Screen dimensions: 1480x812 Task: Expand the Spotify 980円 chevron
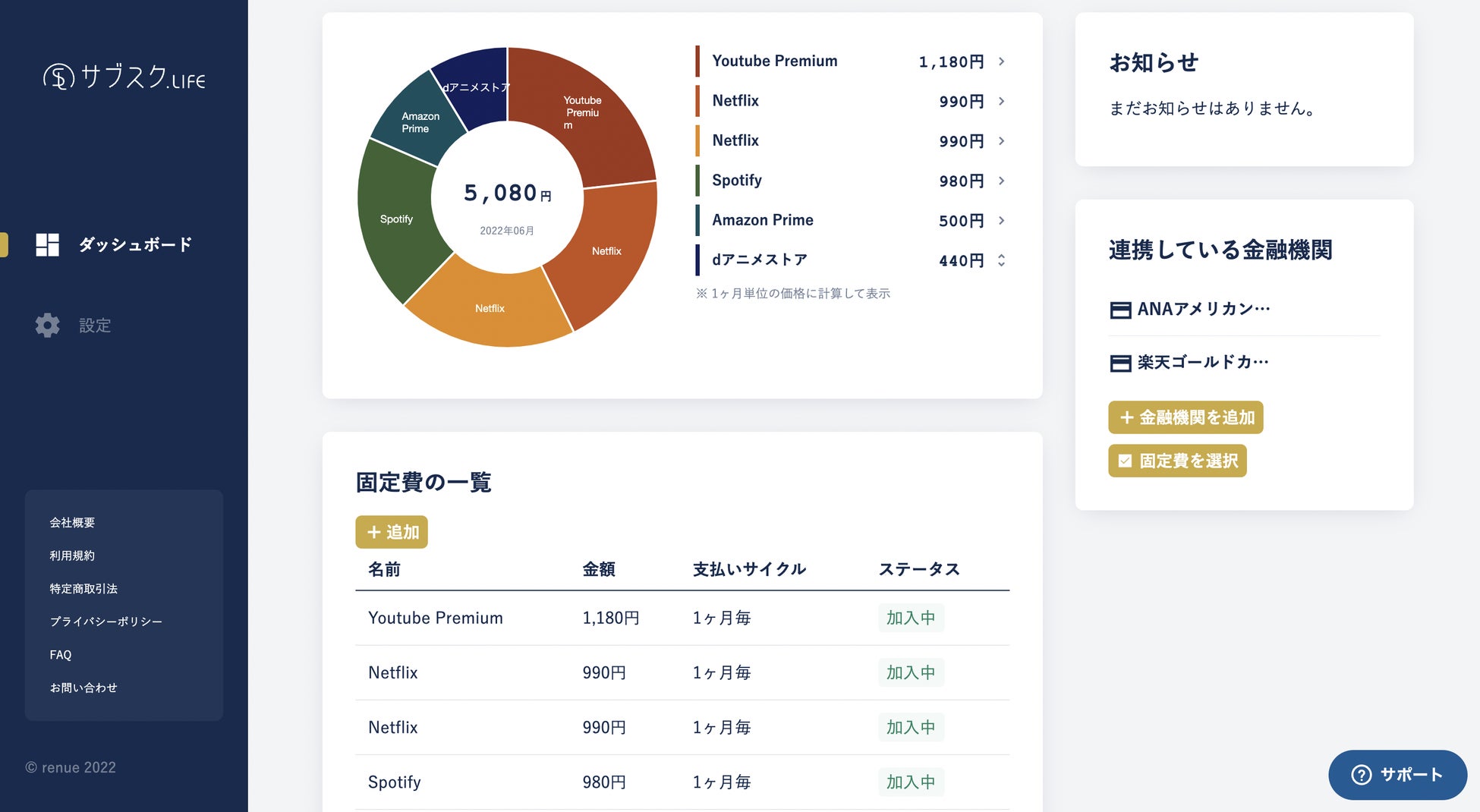pos(1002,181)
